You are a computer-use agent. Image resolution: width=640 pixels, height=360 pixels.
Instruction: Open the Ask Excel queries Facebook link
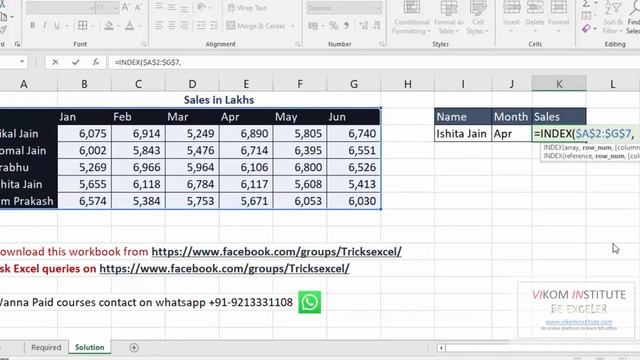[224, 269]
